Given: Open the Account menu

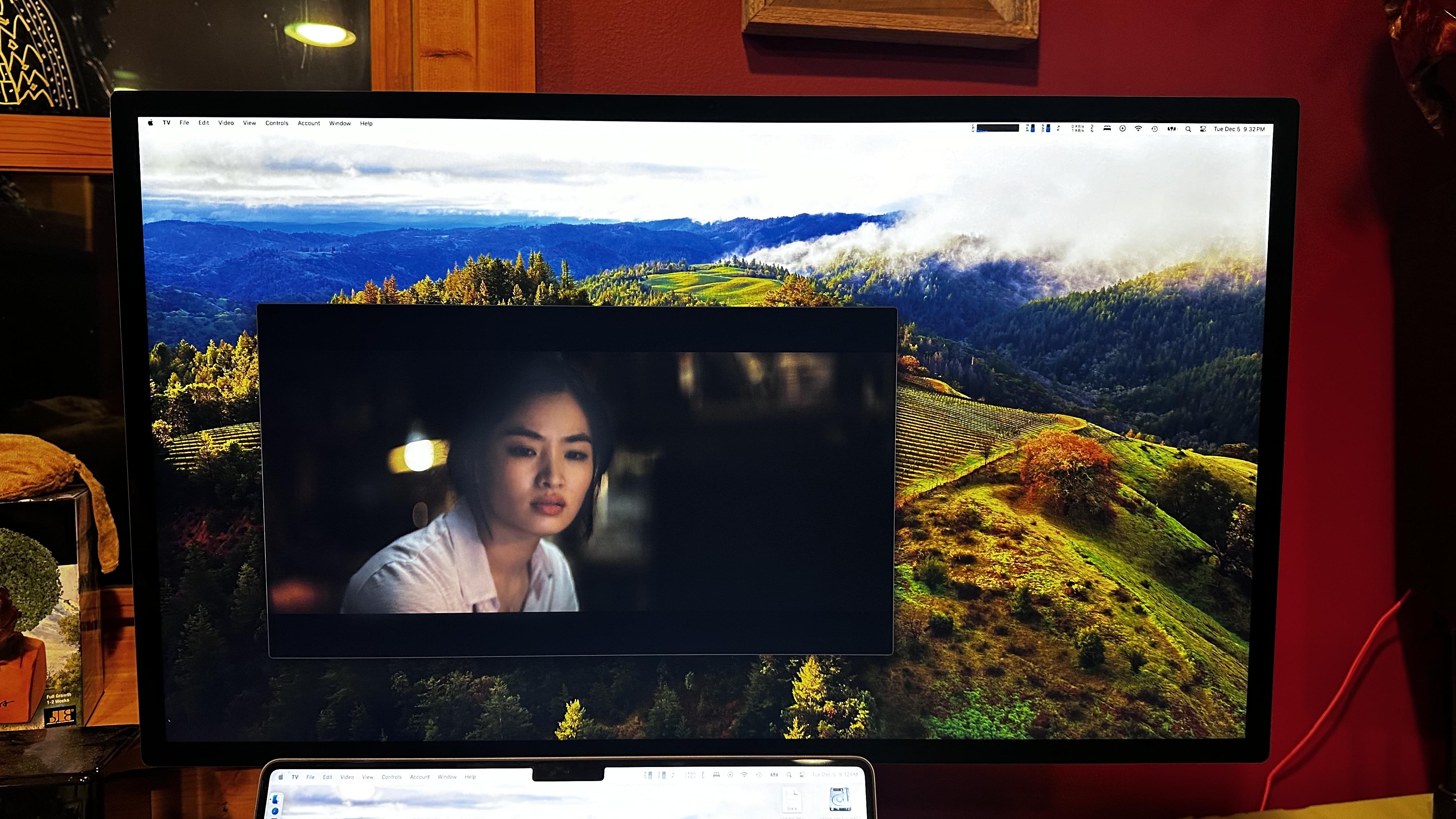Looking at the screenshot, I should point(309,123).
